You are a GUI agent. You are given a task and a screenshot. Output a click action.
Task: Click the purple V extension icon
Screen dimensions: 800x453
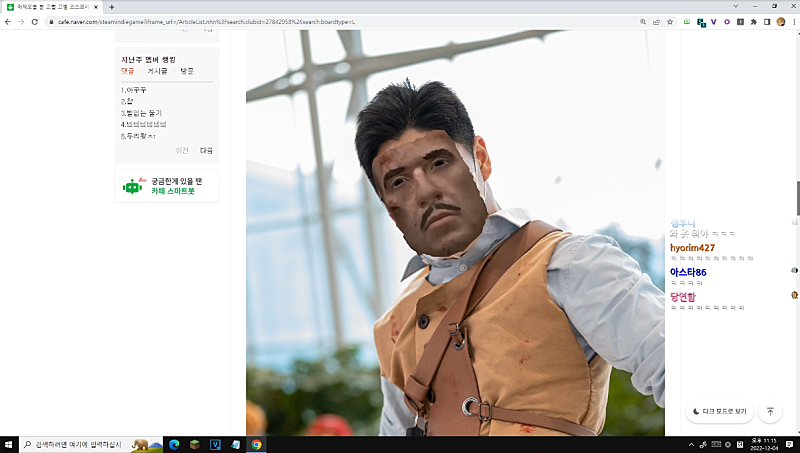[714, 21]
